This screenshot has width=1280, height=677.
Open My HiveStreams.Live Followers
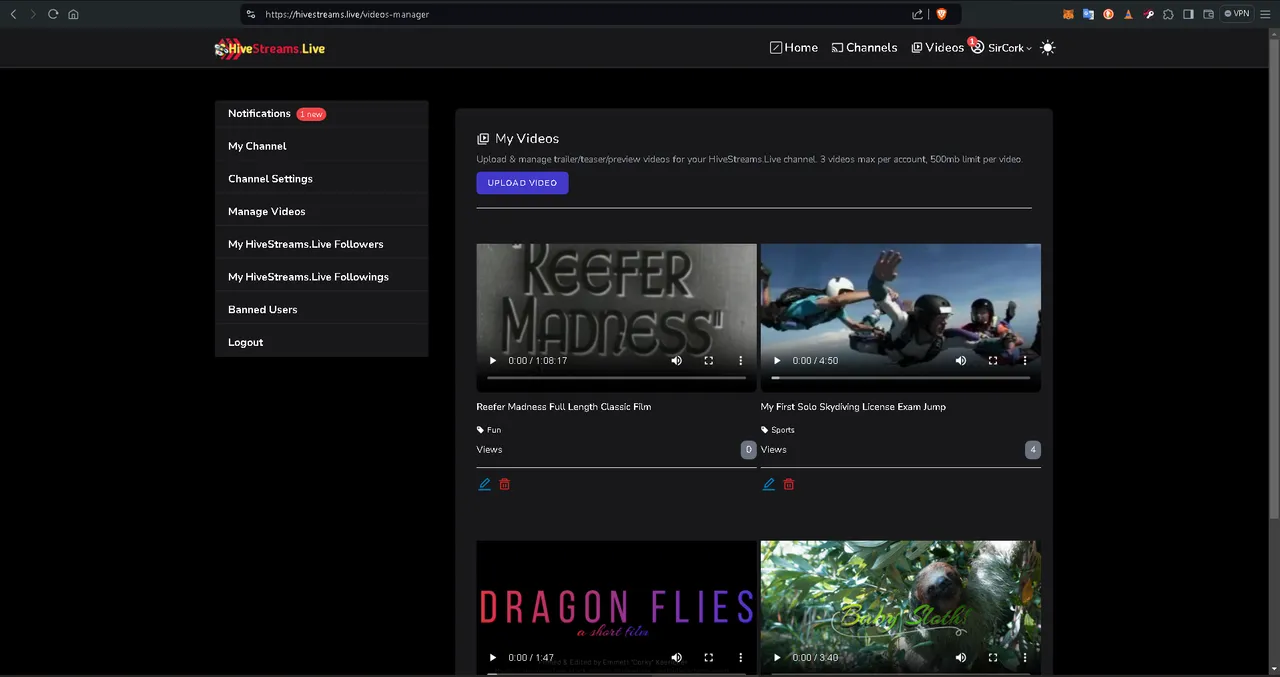point(321,244)
